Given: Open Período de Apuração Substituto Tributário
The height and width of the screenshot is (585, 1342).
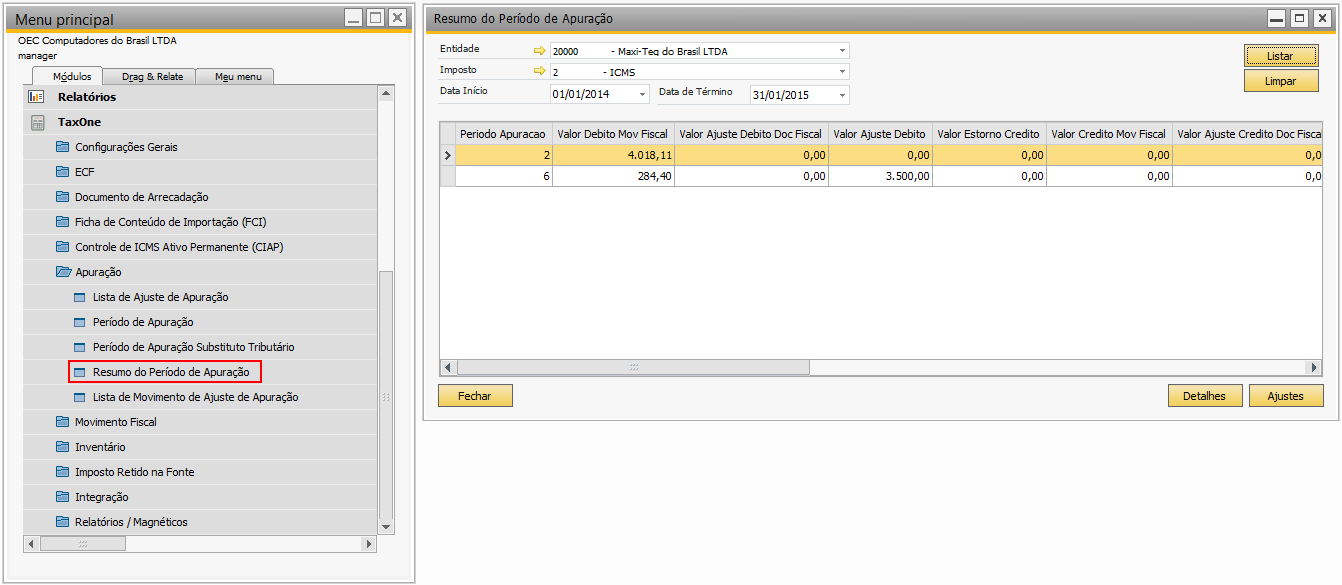Looking at the screenshot, I should (x=193, y=347).
